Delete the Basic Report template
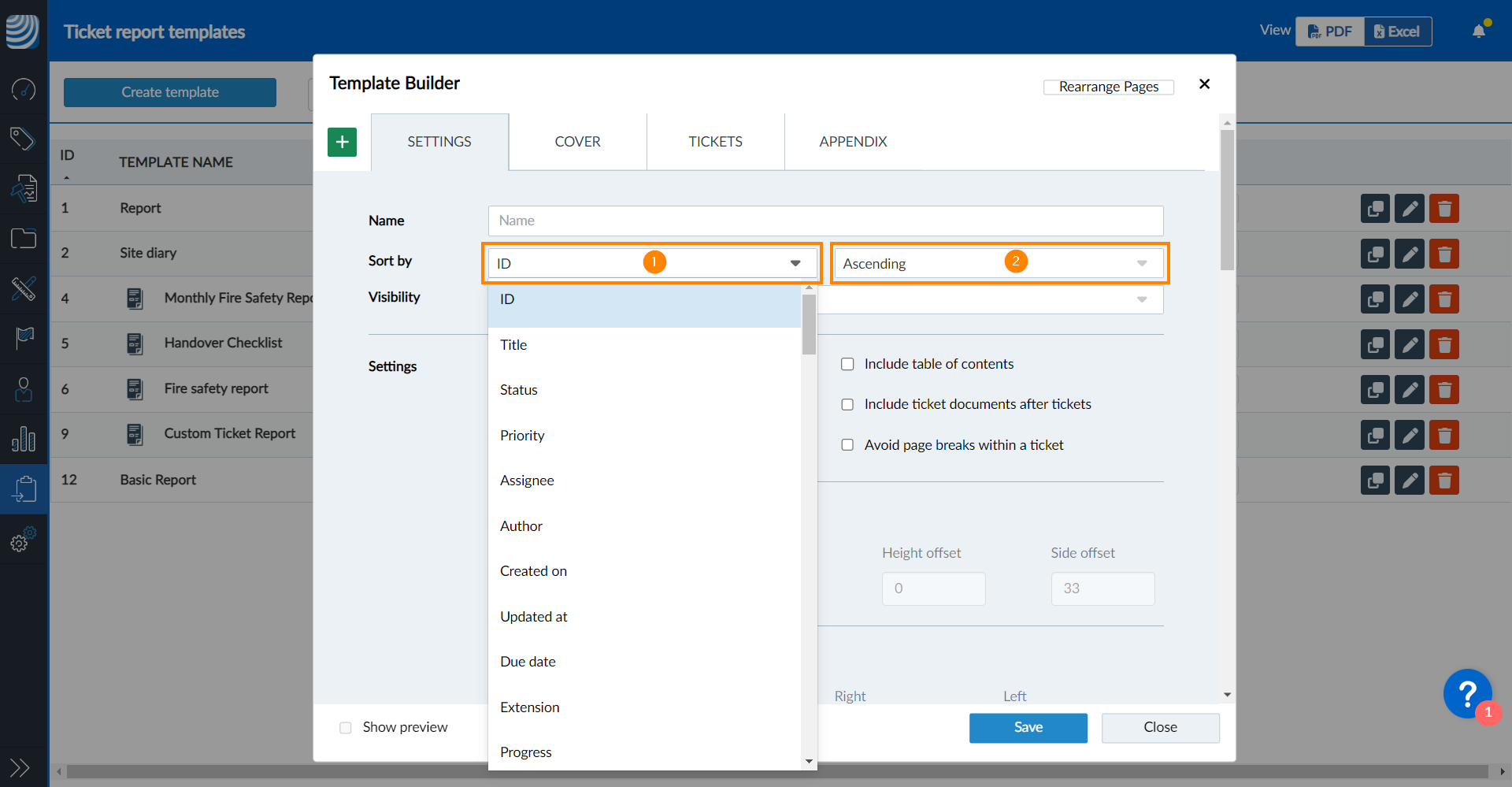Image resolution: width=1512 pixels, height=787 pixels. tap(1445, 480)
